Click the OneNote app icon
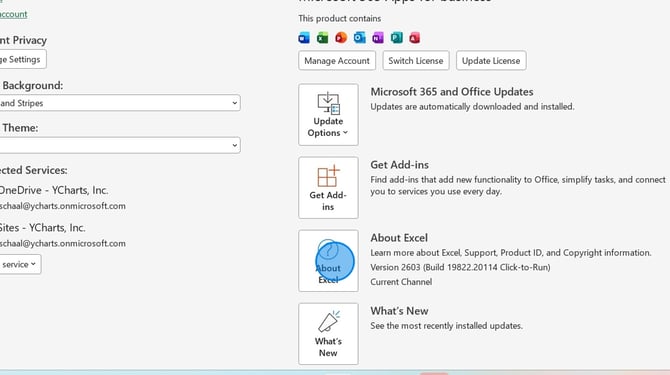670x375 pixels. click(x=378, y=38)
